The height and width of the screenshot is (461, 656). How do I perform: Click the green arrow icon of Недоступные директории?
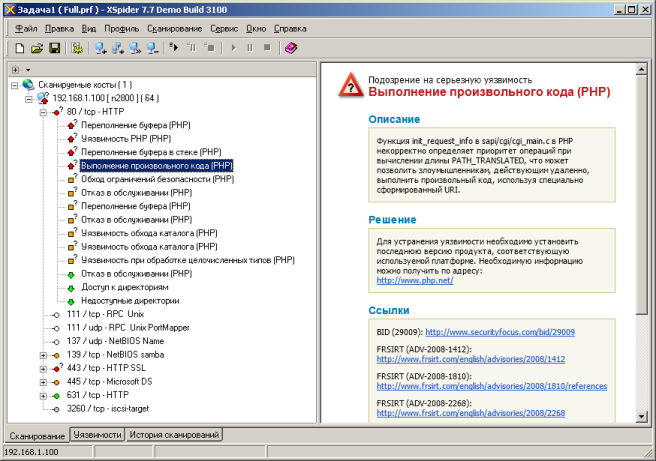[x=71, y=301]
